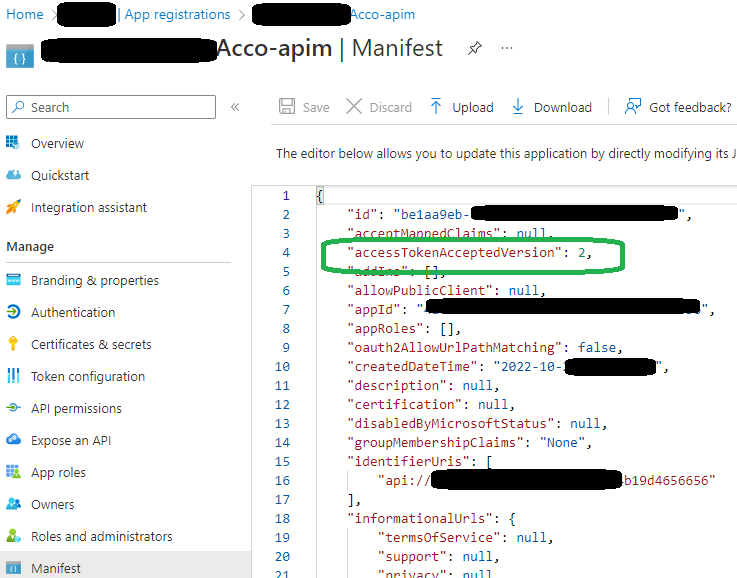Screen dimensions: 737x578
Task: Open Expose an API page
Action: tap(71, 440)
